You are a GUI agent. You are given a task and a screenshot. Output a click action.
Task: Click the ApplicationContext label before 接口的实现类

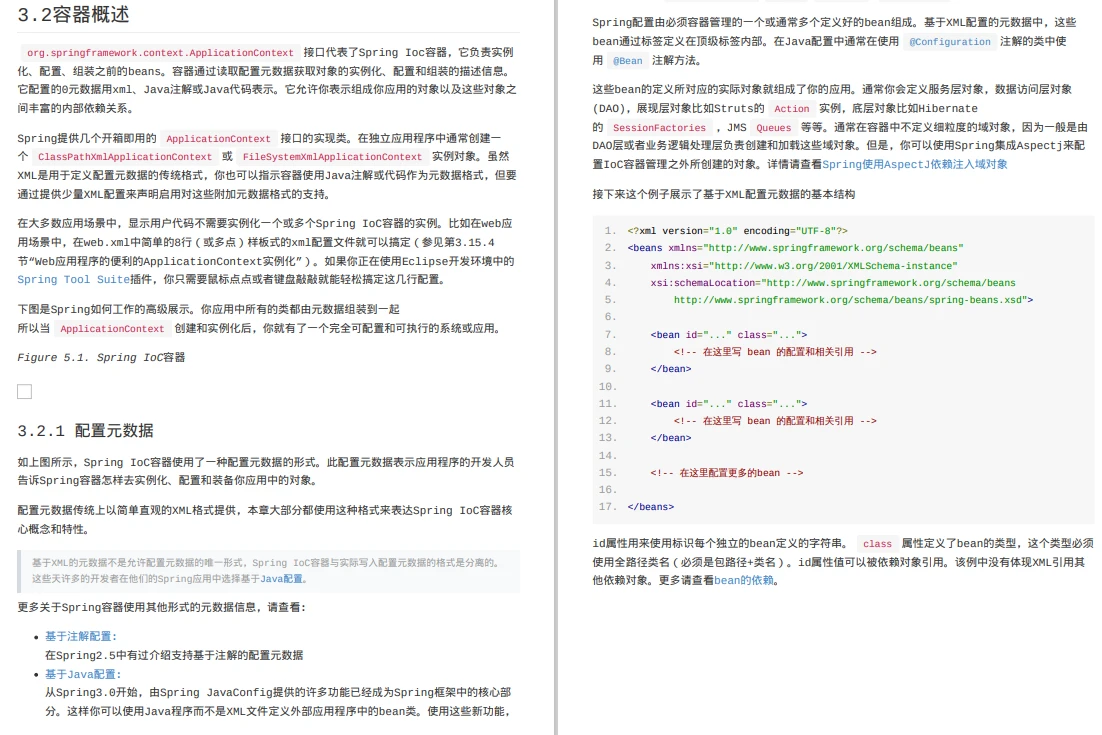point(218,139)
